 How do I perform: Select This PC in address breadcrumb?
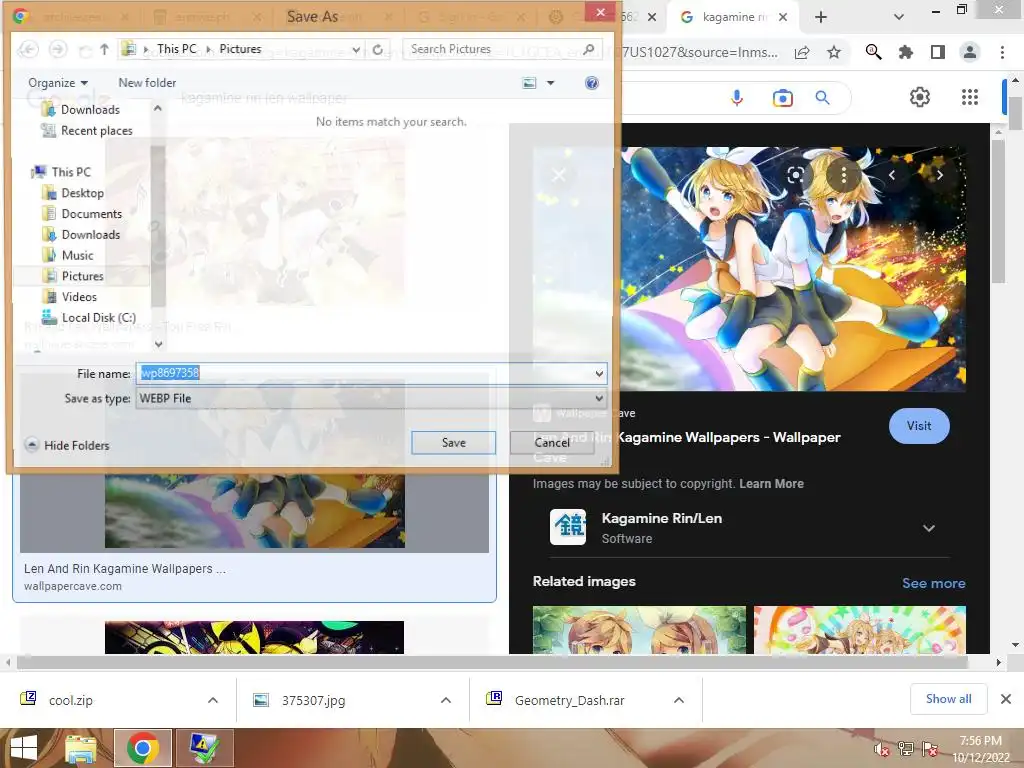pyautogui.click(x=176, y=49)
